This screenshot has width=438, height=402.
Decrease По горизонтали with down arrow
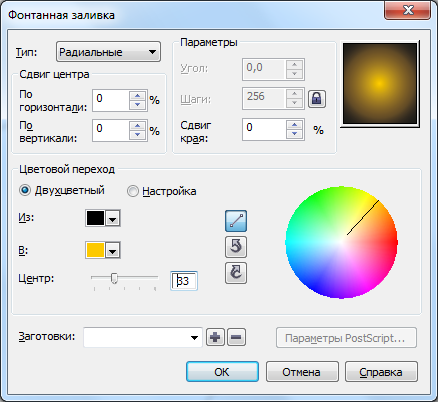point(138,105)
